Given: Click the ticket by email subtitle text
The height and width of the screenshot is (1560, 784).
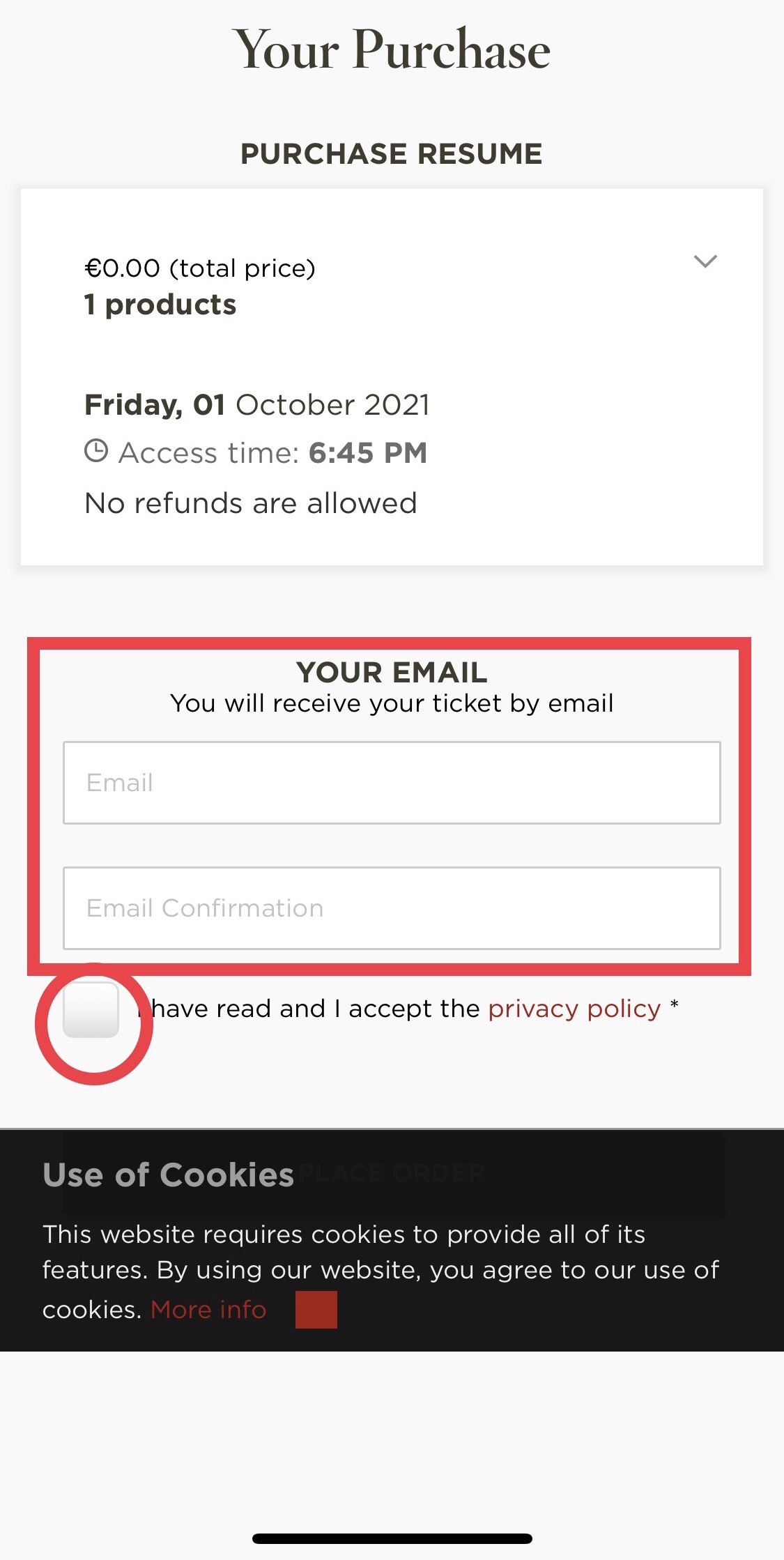Looking at the screenshot, I should pos(392,703).
